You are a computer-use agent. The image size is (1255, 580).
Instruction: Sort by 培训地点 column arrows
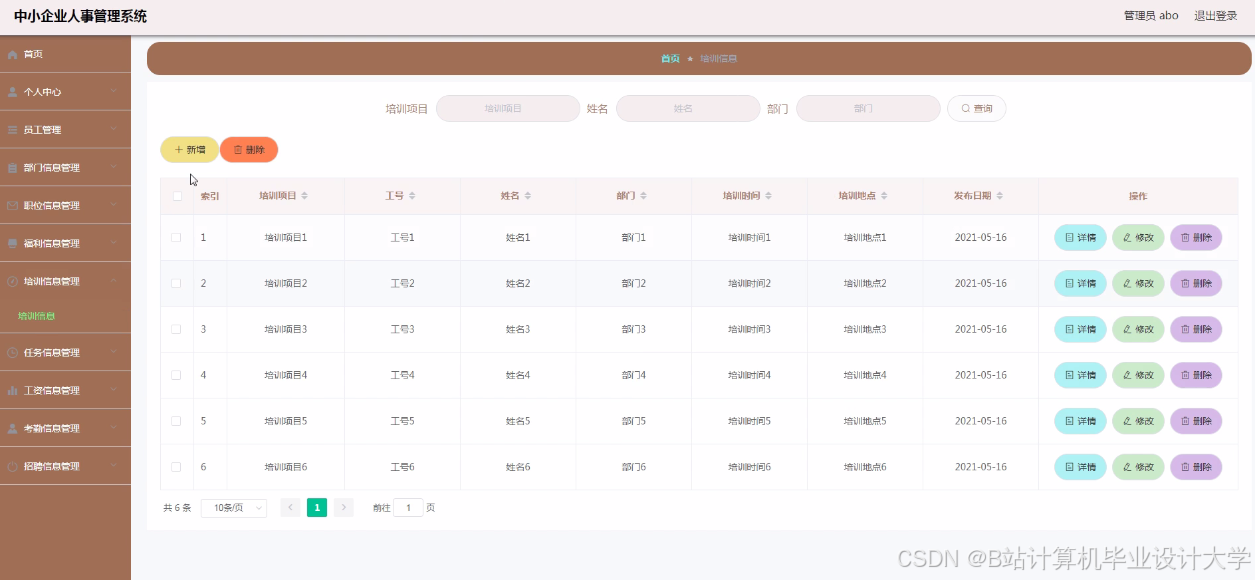click(884, 196)
